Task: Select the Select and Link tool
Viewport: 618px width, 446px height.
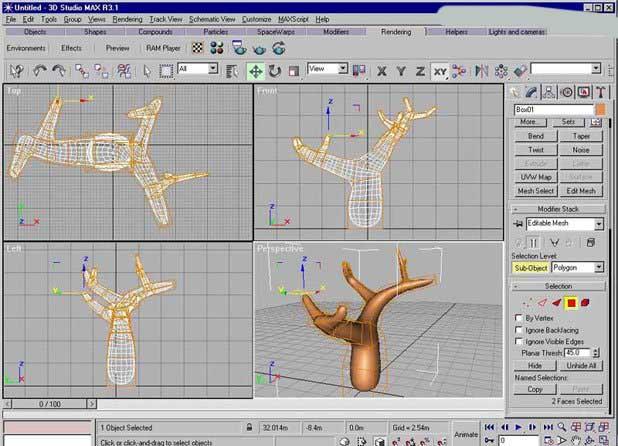Action: tap(82, 71)
